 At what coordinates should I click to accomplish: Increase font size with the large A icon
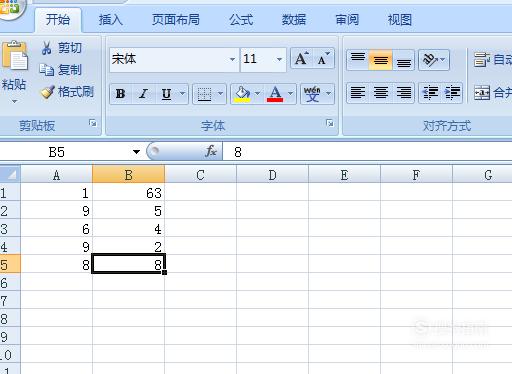tap(302, 59)
